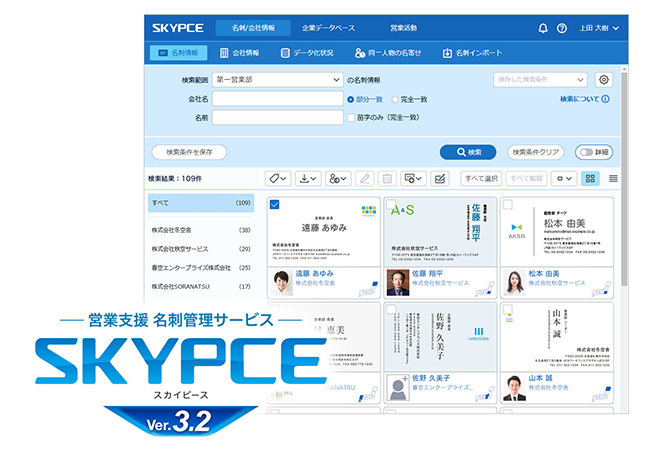650x450 pixels.
Task: Click the すべて選択 button
Action: [481, 179]
